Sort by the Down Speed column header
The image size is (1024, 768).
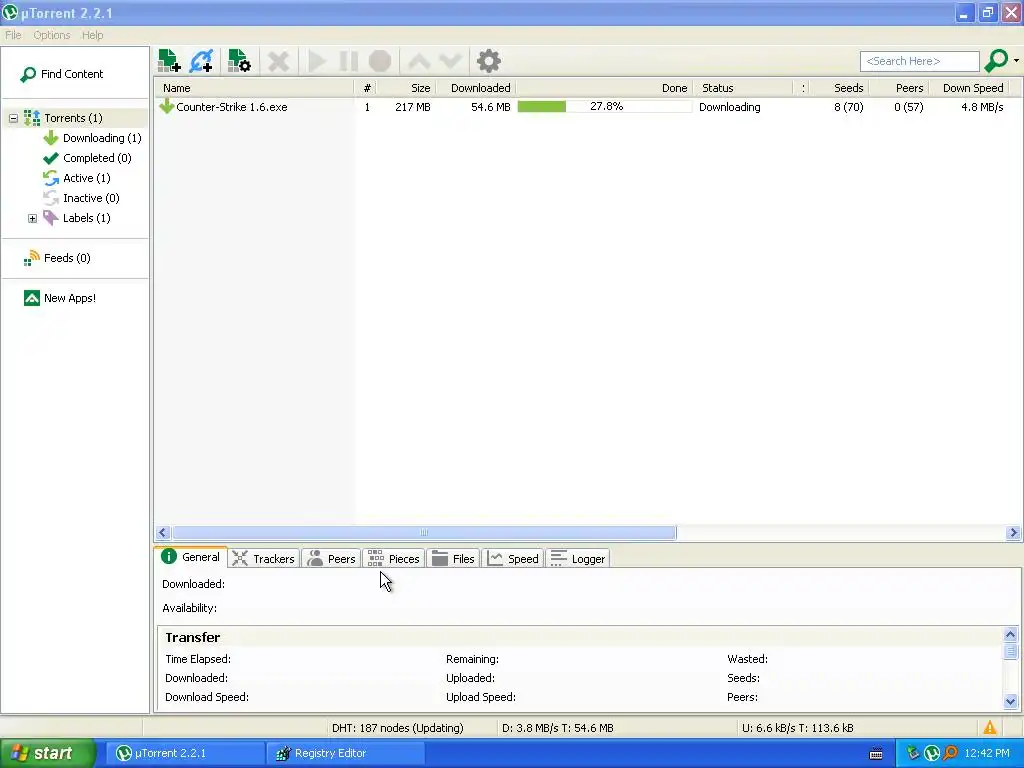point(969,88)
